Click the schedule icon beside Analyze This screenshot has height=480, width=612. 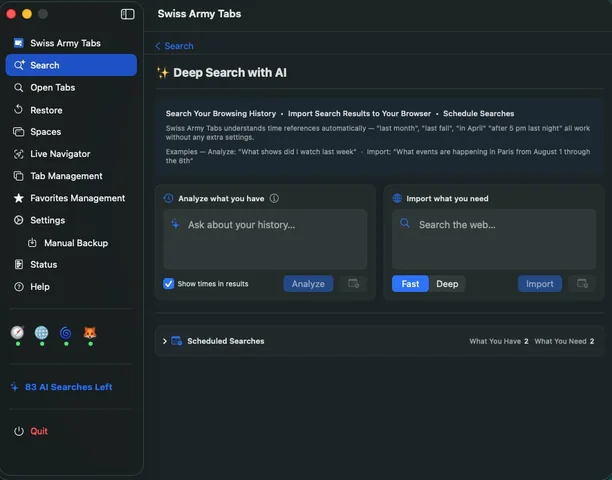353,284
